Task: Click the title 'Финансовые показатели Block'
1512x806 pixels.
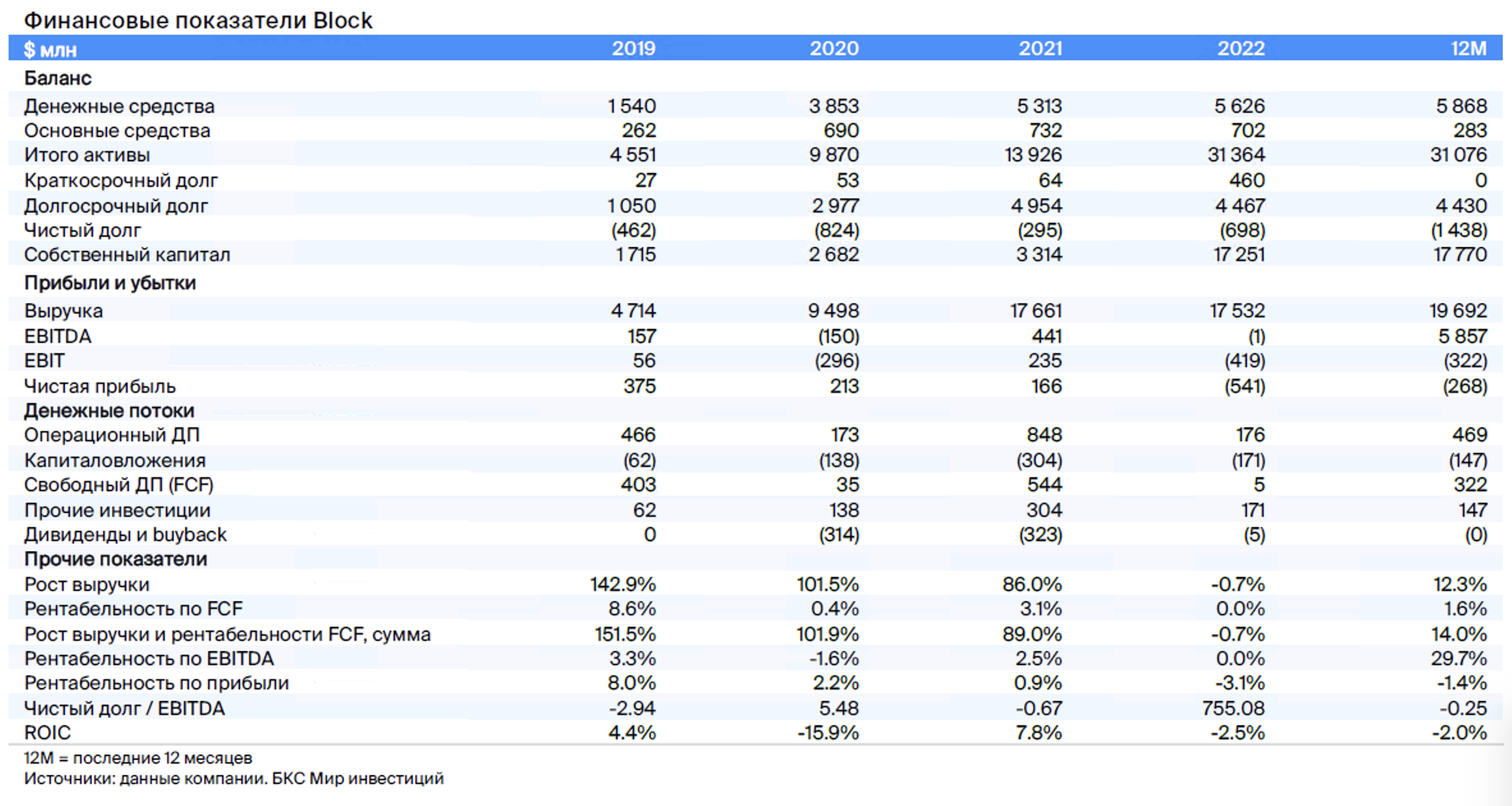Action: (x=198, y=20)
